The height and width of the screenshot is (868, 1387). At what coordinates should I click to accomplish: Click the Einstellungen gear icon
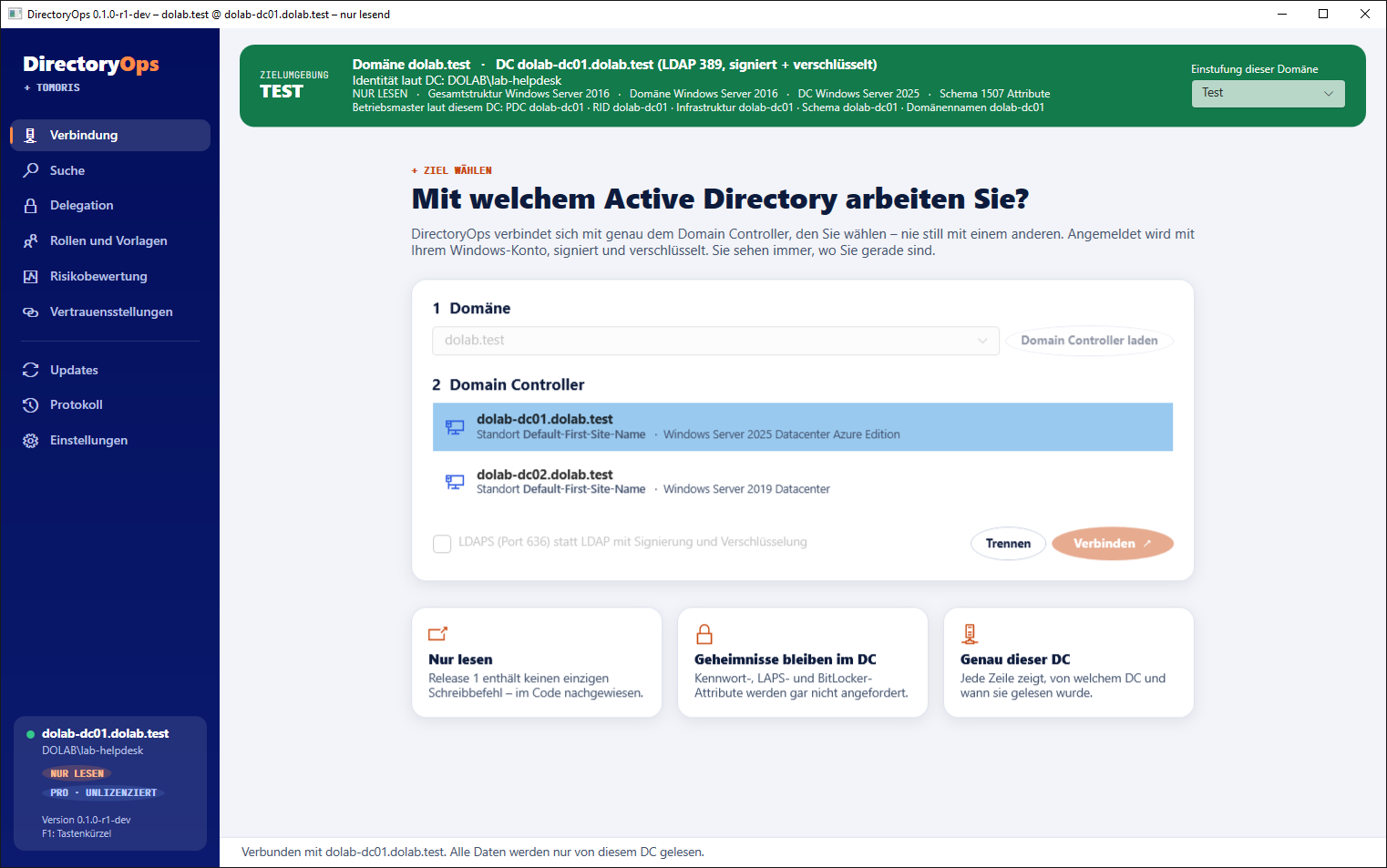30,441
